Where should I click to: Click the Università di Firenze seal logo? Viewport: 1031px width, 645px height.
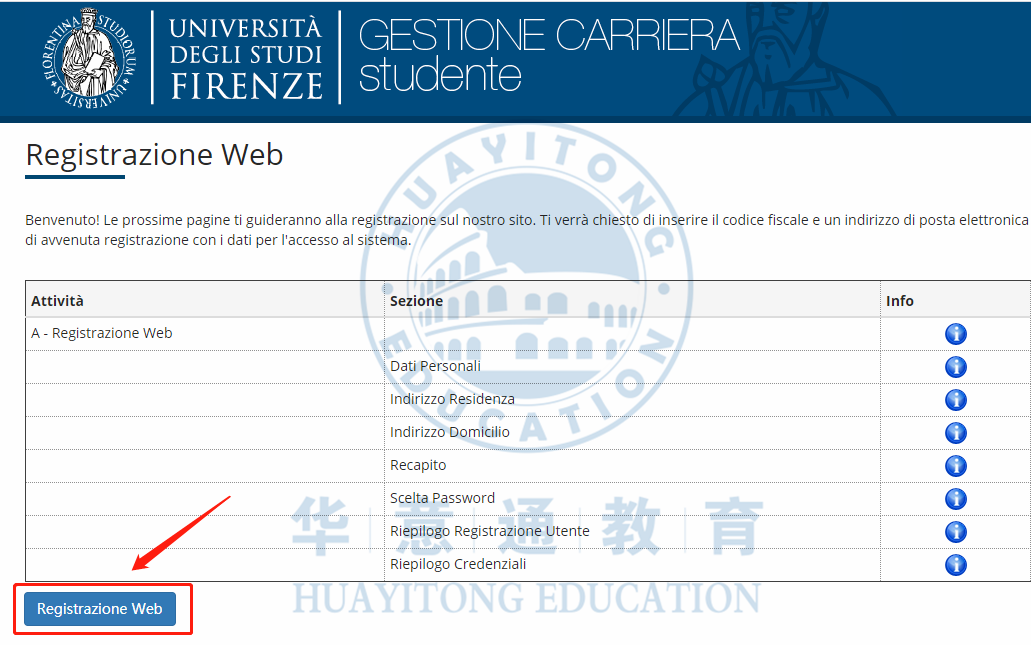pyautogui.click(x=90, y=58)
